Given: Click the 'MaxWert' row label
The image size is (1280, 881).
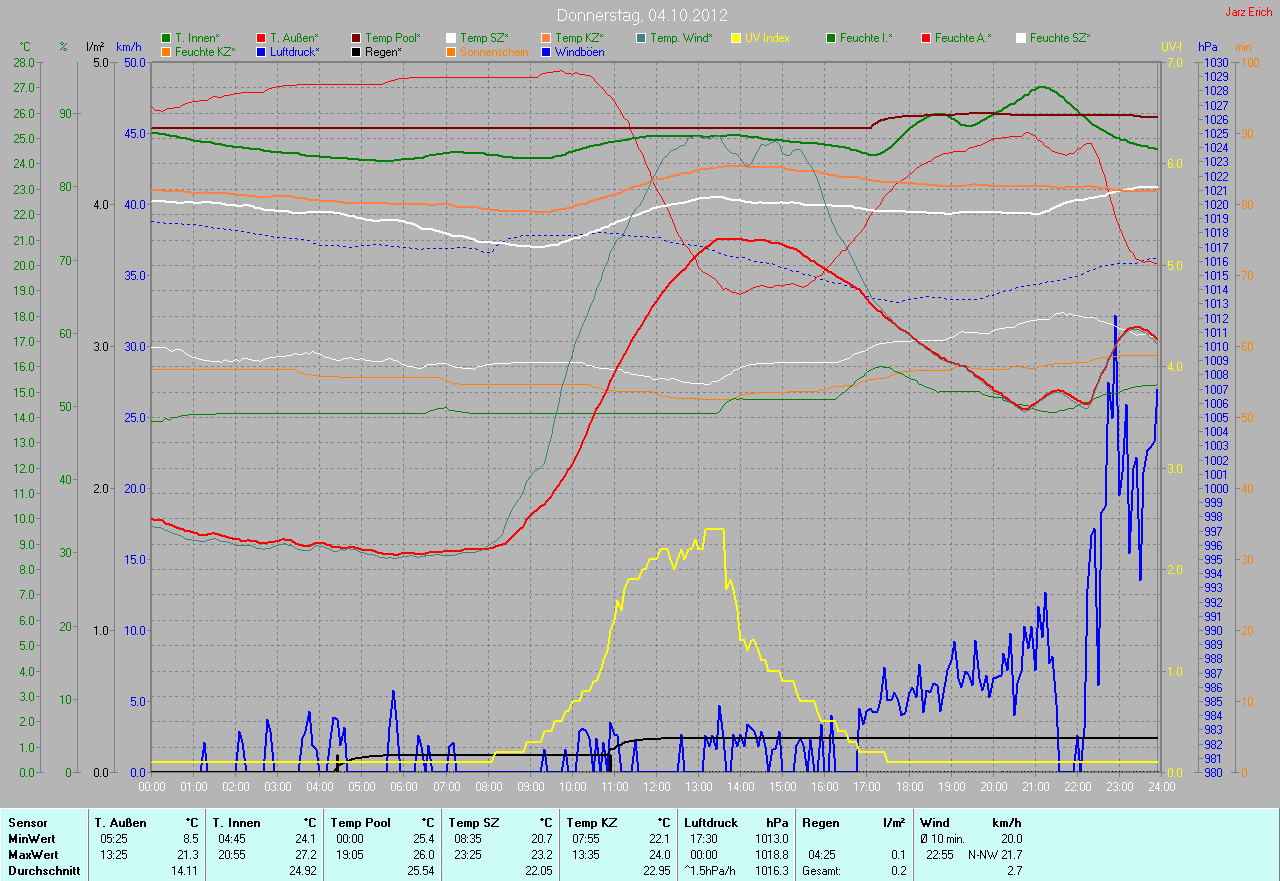Looking at the screenshot, I should 32,855.
